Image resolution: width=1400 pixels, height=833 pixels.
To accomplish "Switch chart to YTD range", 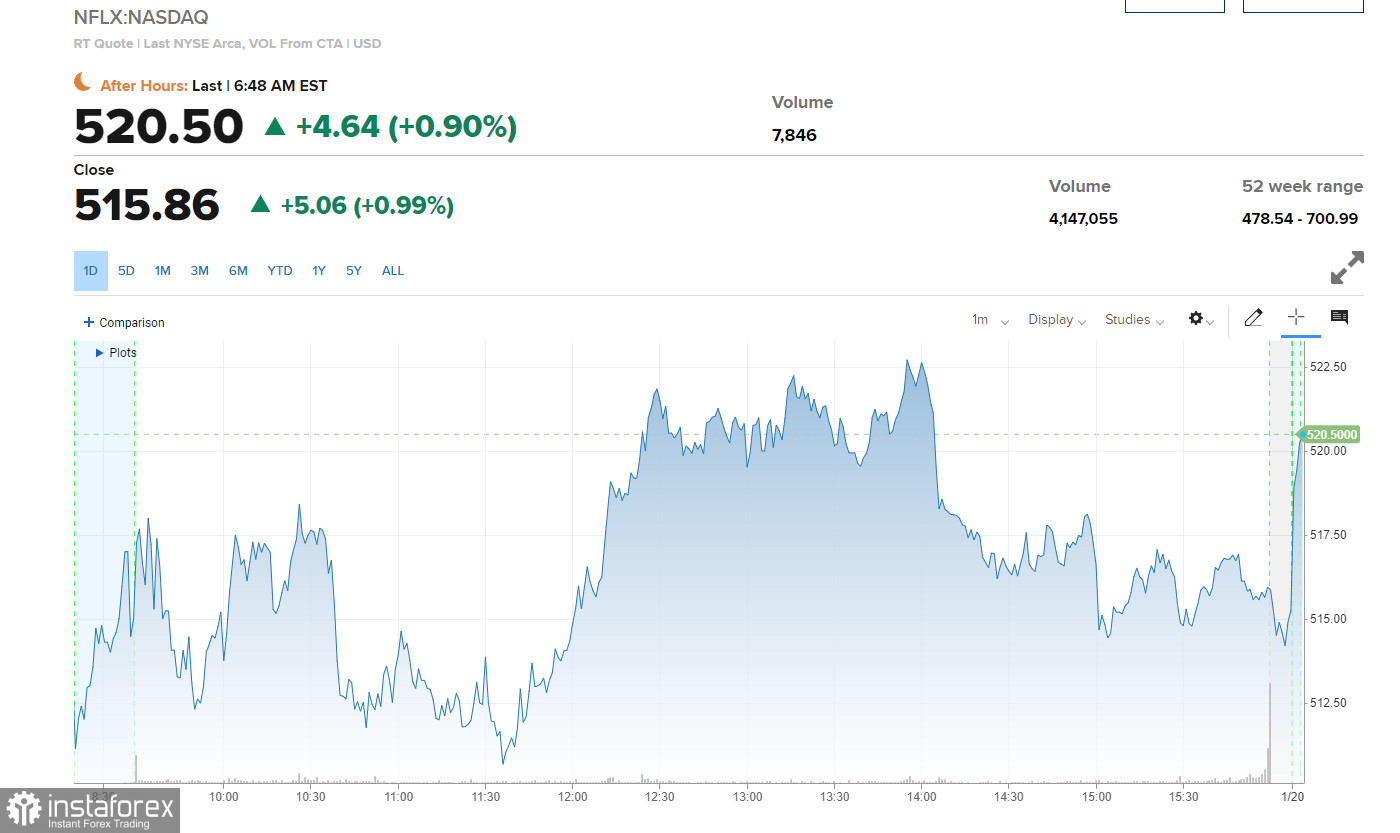I will pos(280,271).
